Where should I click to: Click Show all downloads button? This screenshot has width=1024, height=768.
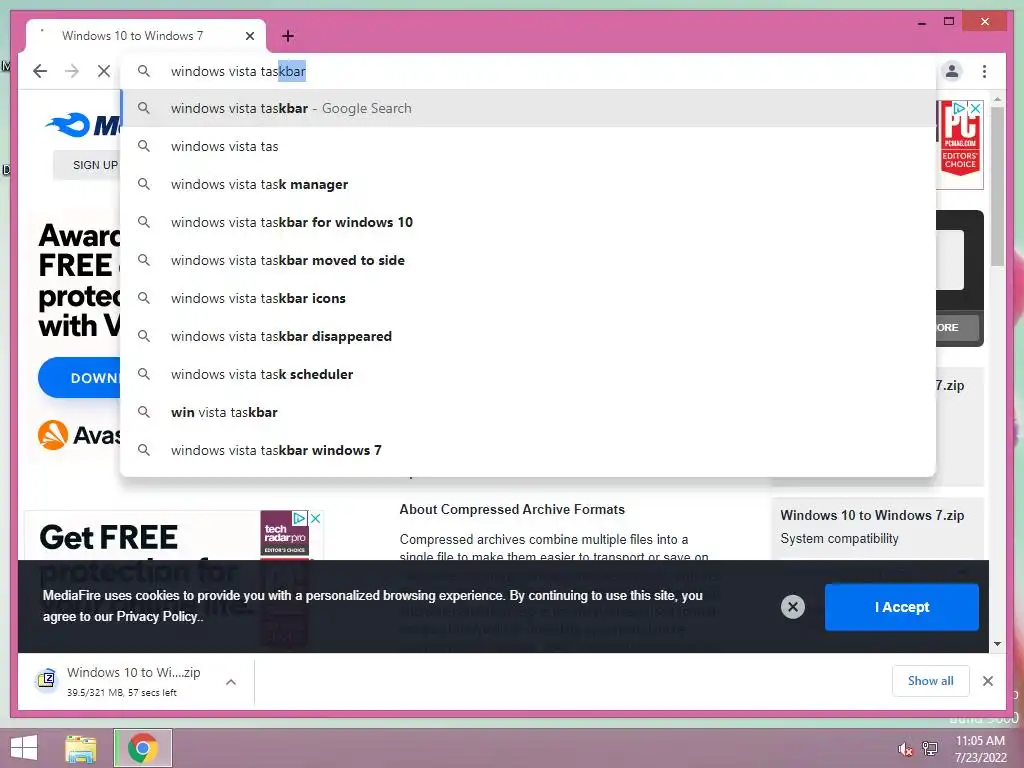click(930, 680)
